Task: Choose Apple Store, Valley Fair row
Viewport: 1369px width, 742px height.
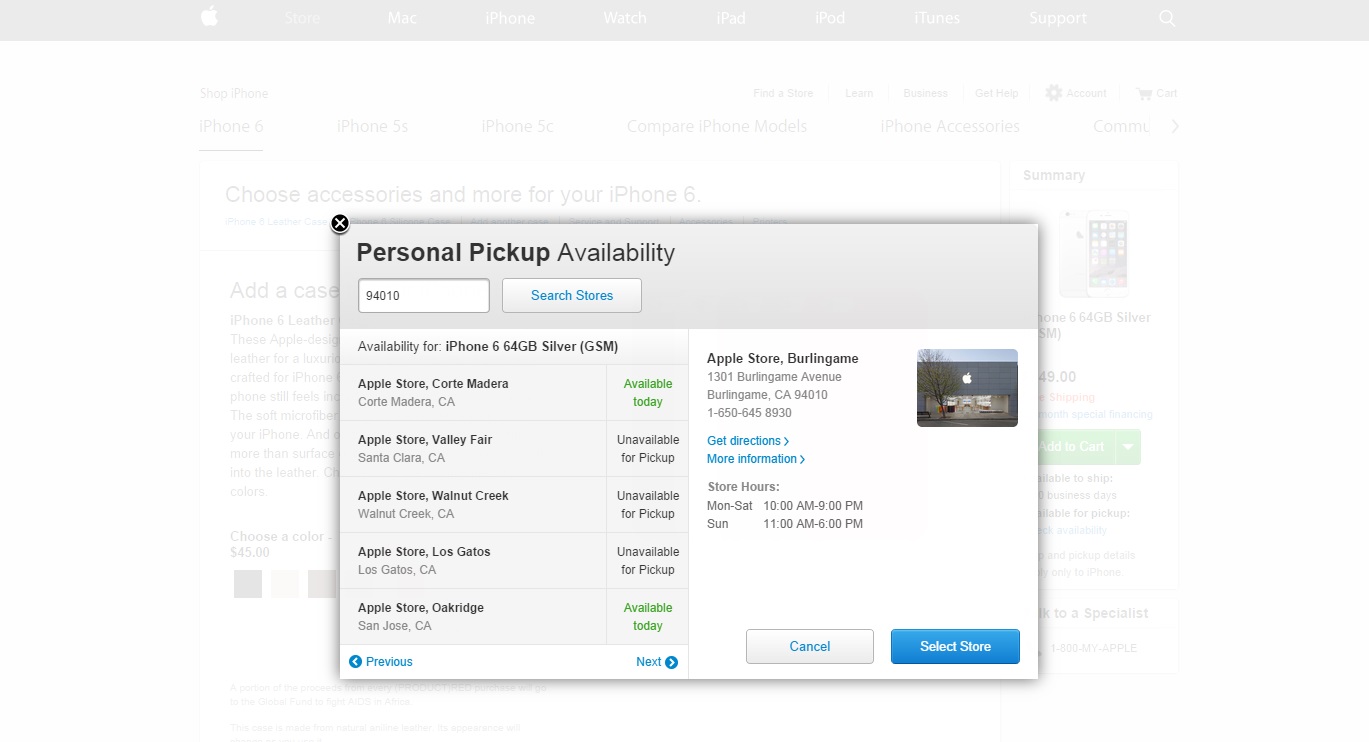Action: (473, 449)
